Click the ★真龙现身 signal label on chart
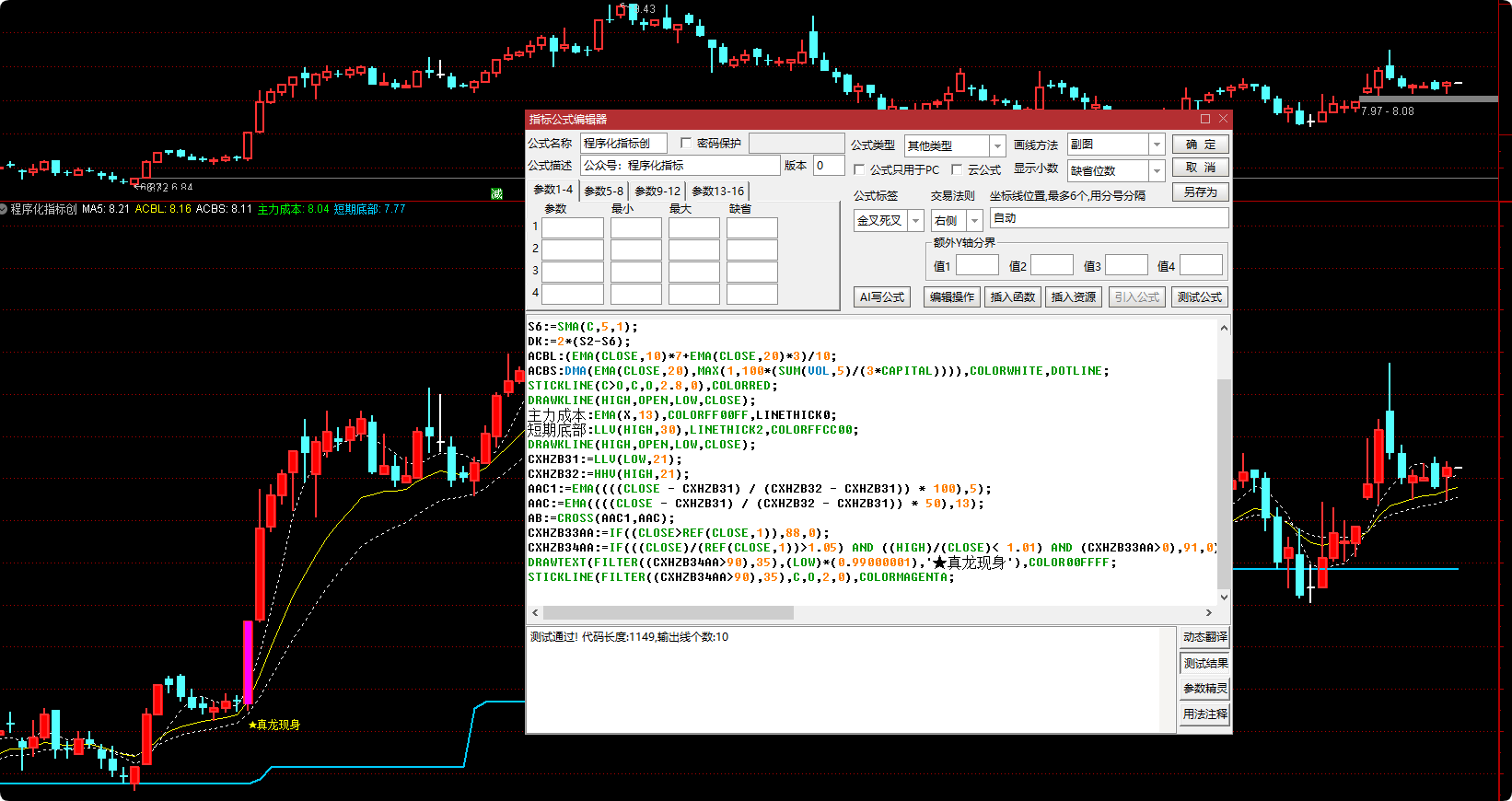The image size is (1512, 801). point(274,725)
